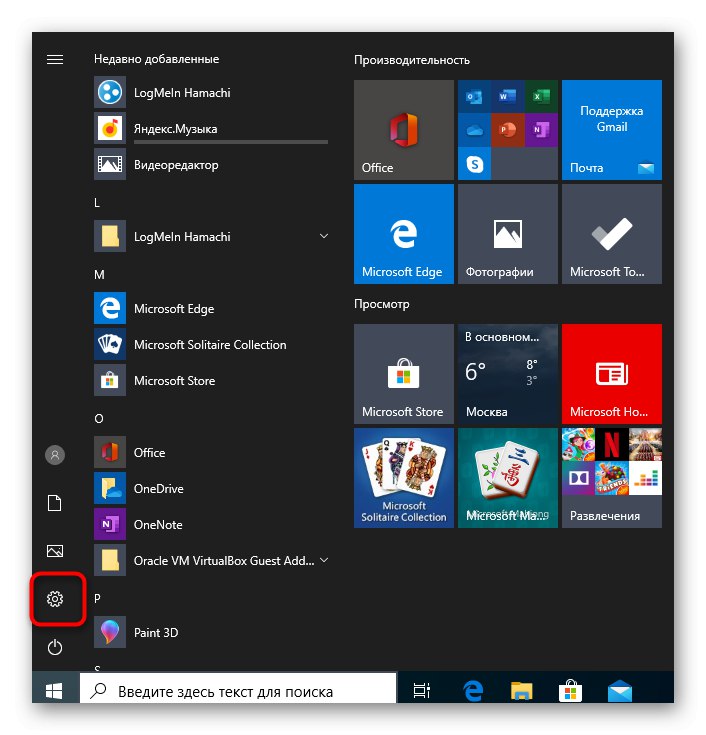This screenshot has height=735, width=706.
Task: Open the Microsoft Store tile
Action: (404, 374)
